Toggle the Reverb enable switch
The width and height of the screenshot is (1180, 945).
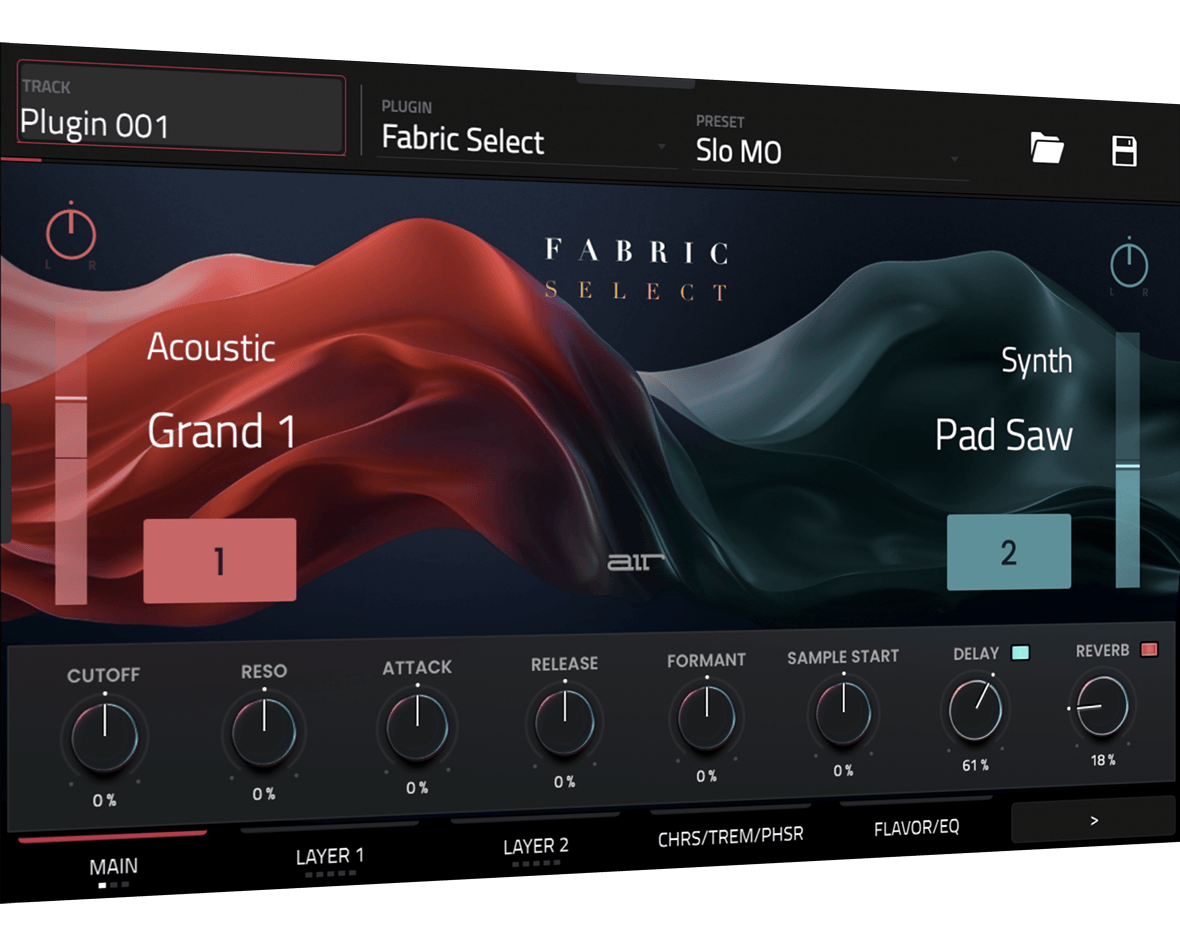pos(1149,650)
